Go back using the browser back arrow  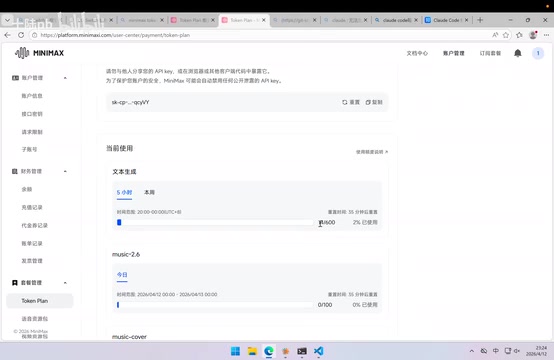(x=8, y=35)
